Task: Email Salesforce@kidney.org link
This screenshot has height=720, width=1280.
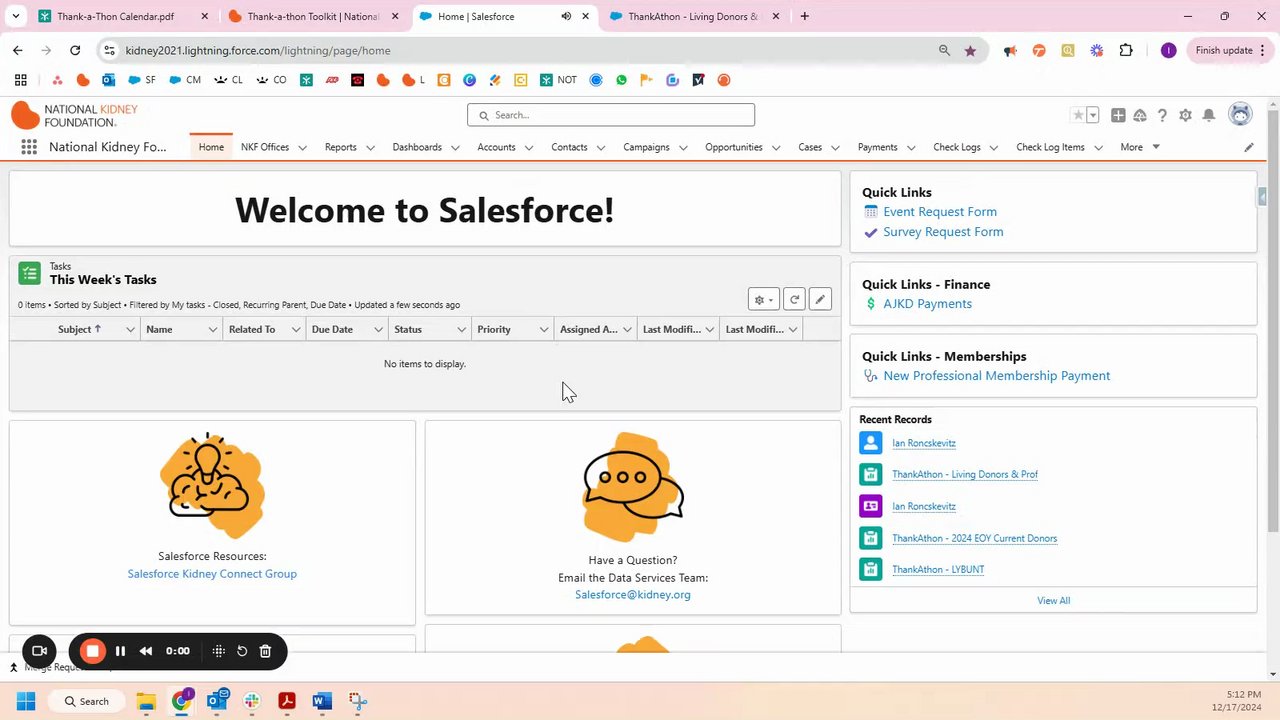Action: coord(633,595)
